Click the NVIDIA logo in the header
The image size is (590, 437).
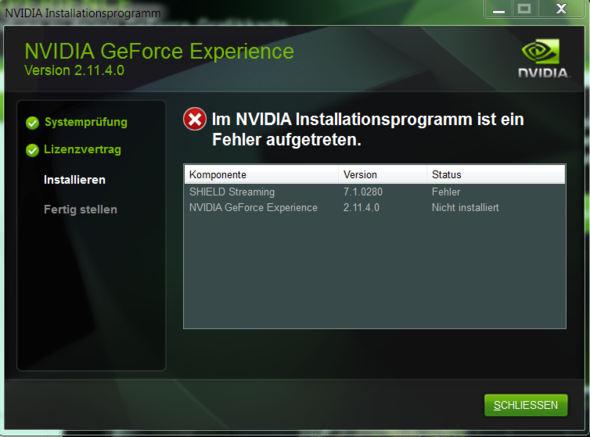543,58
